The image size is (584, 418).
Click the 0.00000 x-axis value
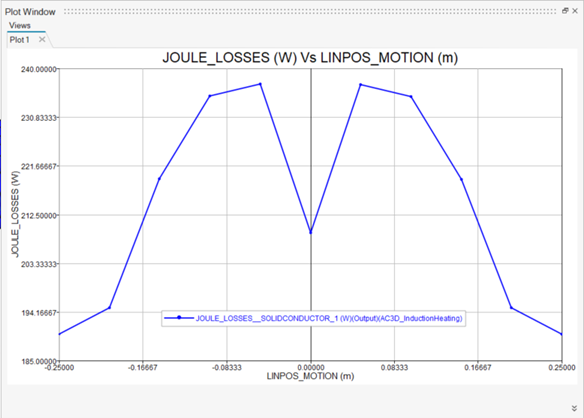pos(311,368)
